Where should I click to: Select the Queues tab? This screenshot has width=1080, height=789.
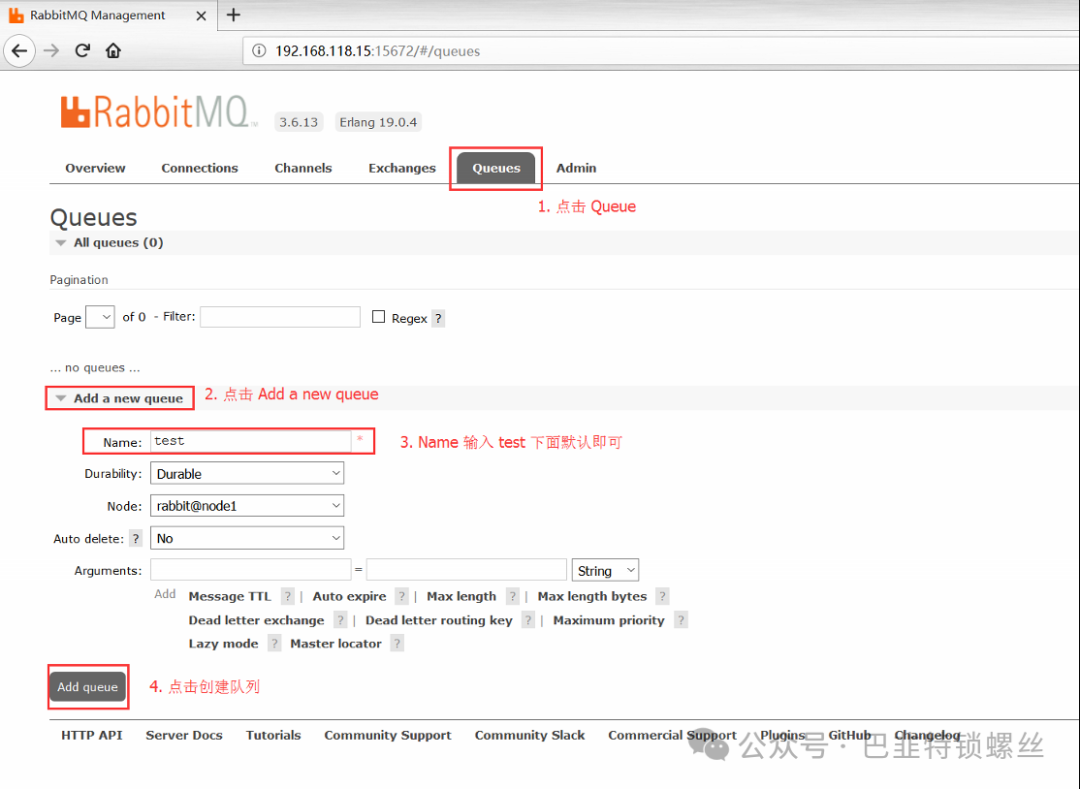(x=496, y=168)
